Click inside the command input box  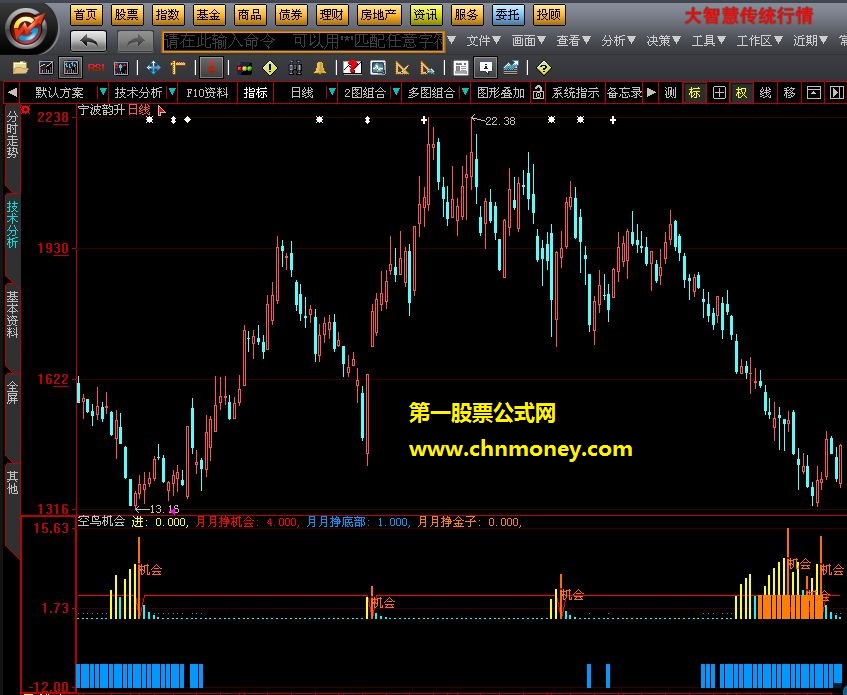[x=304, y=41]
